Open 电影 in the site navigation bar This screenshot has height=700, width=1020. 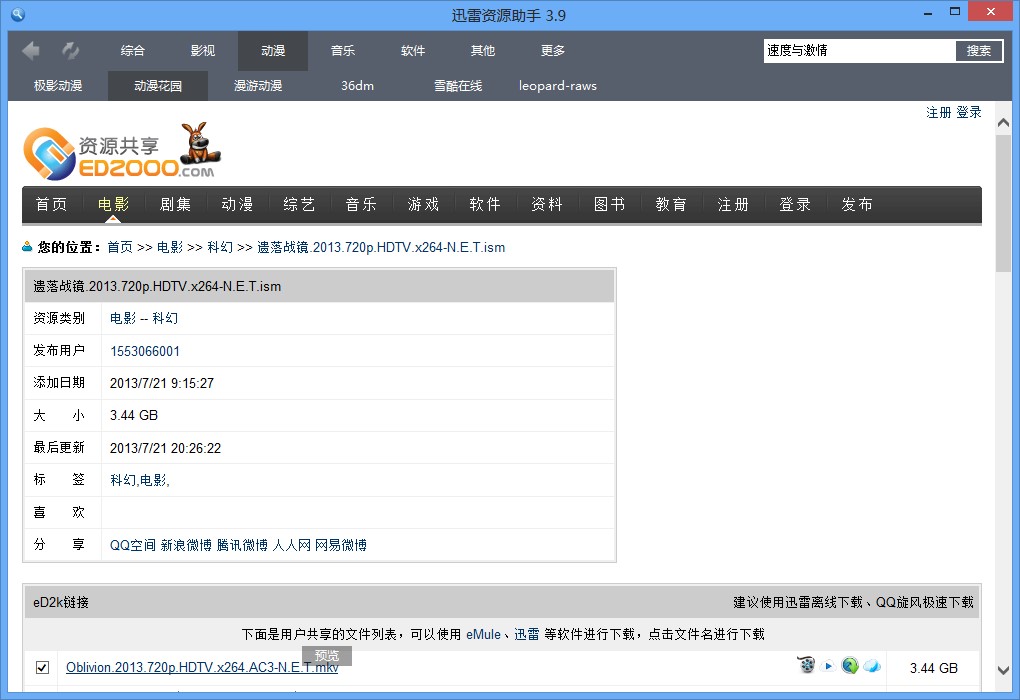(113, 204)
